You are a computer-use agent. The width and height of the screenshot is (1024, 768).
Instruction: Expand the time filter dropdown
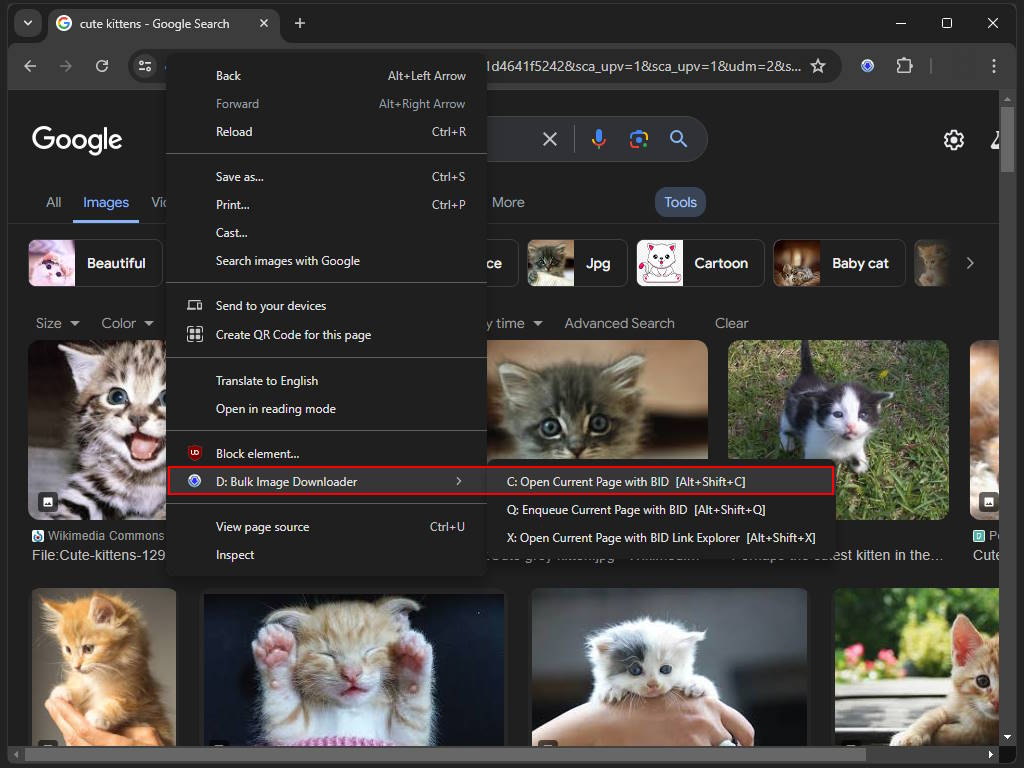(515, 323)
